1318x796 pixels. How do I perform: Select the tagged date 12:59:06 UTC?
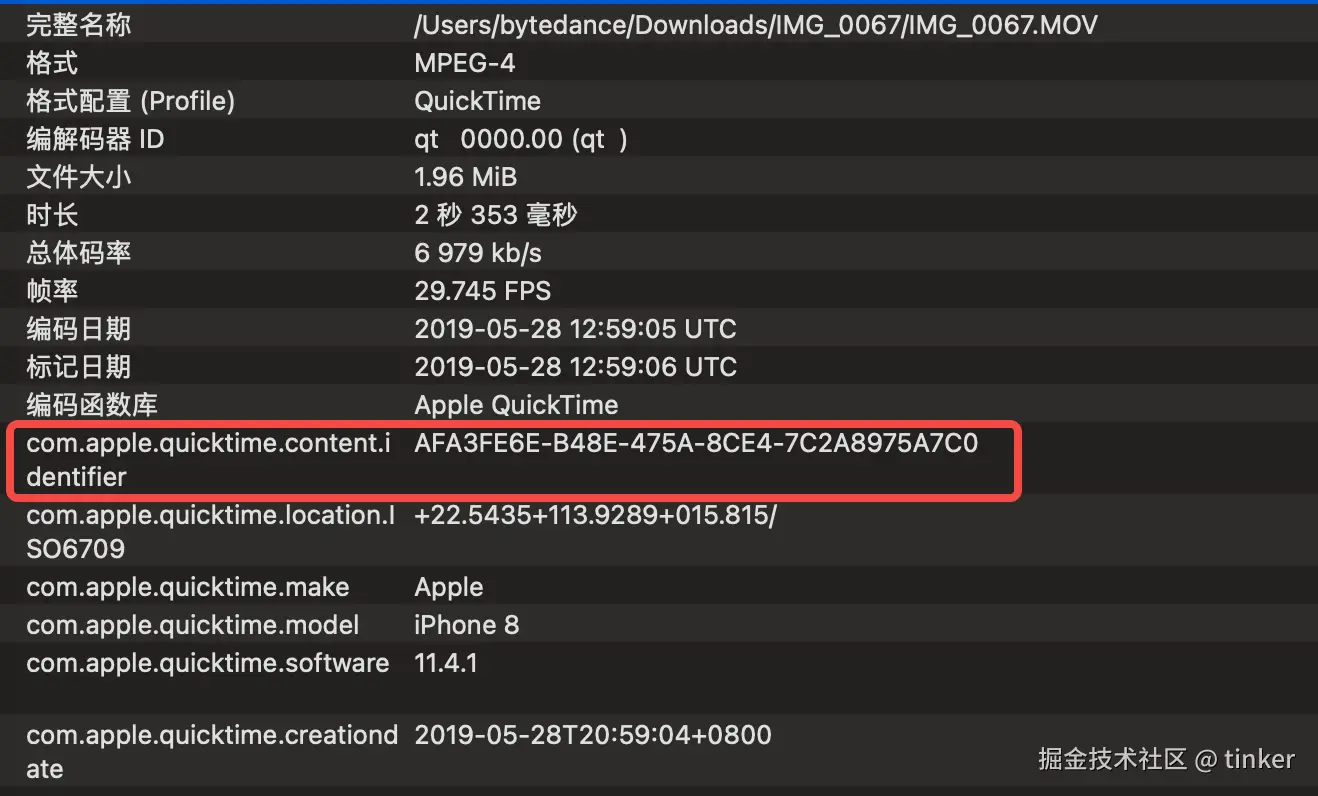pos(575,367)
